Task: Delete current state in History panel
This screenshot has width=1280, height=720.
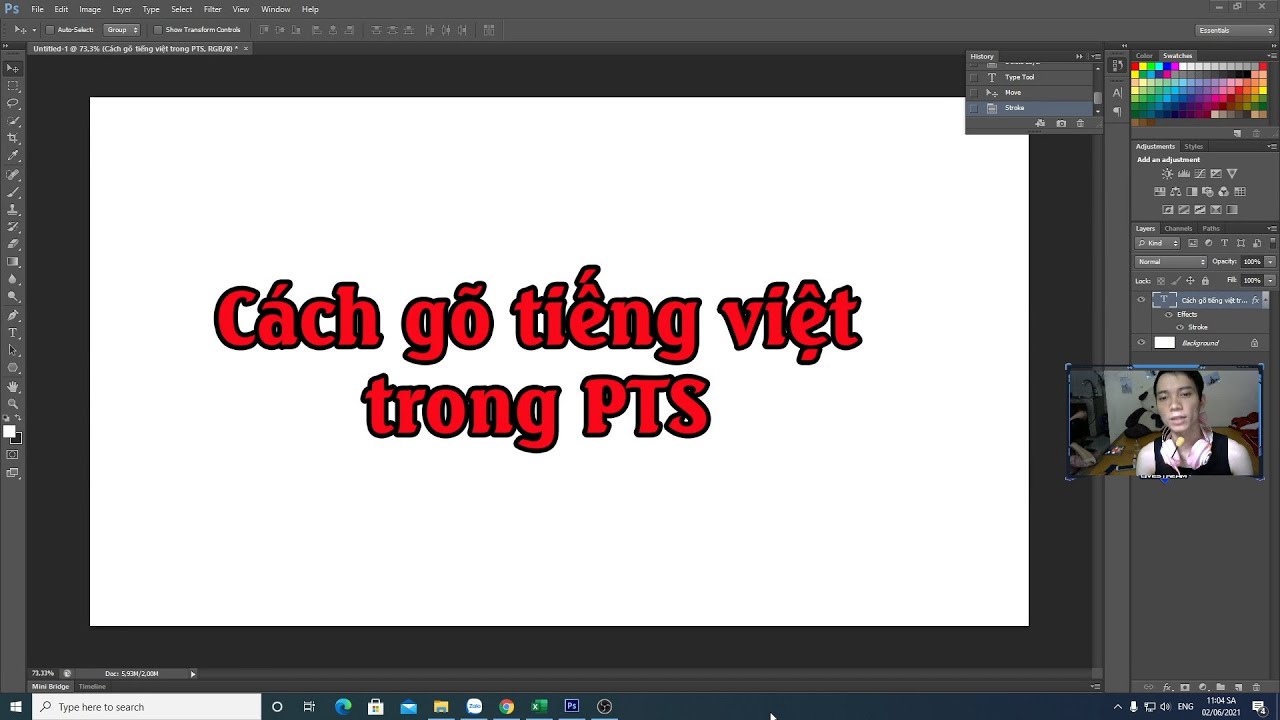Action: [x=1080, y=124]
